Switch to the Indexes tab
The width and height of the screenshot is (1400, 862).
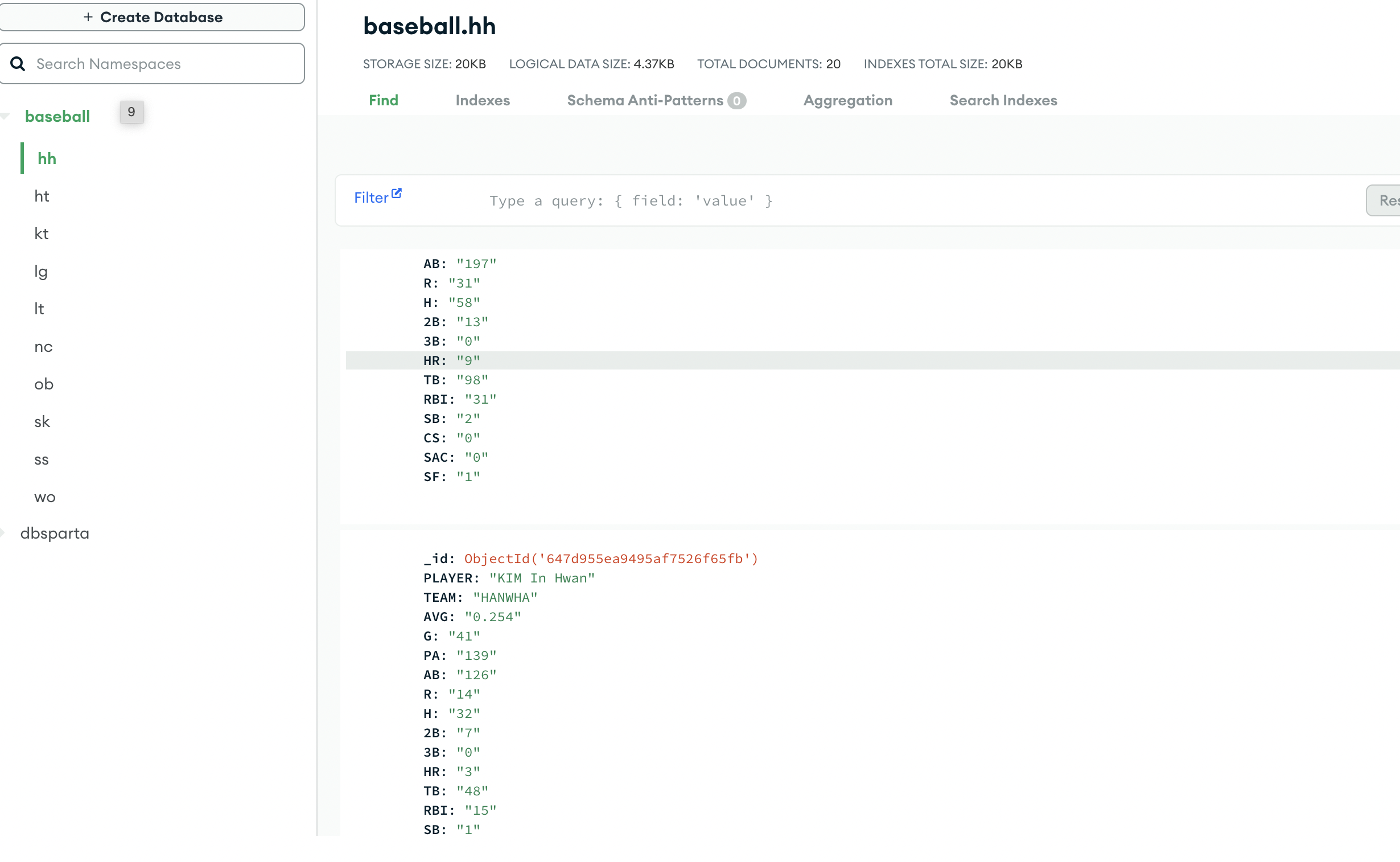pyautogui.click(x=482, y=100)
